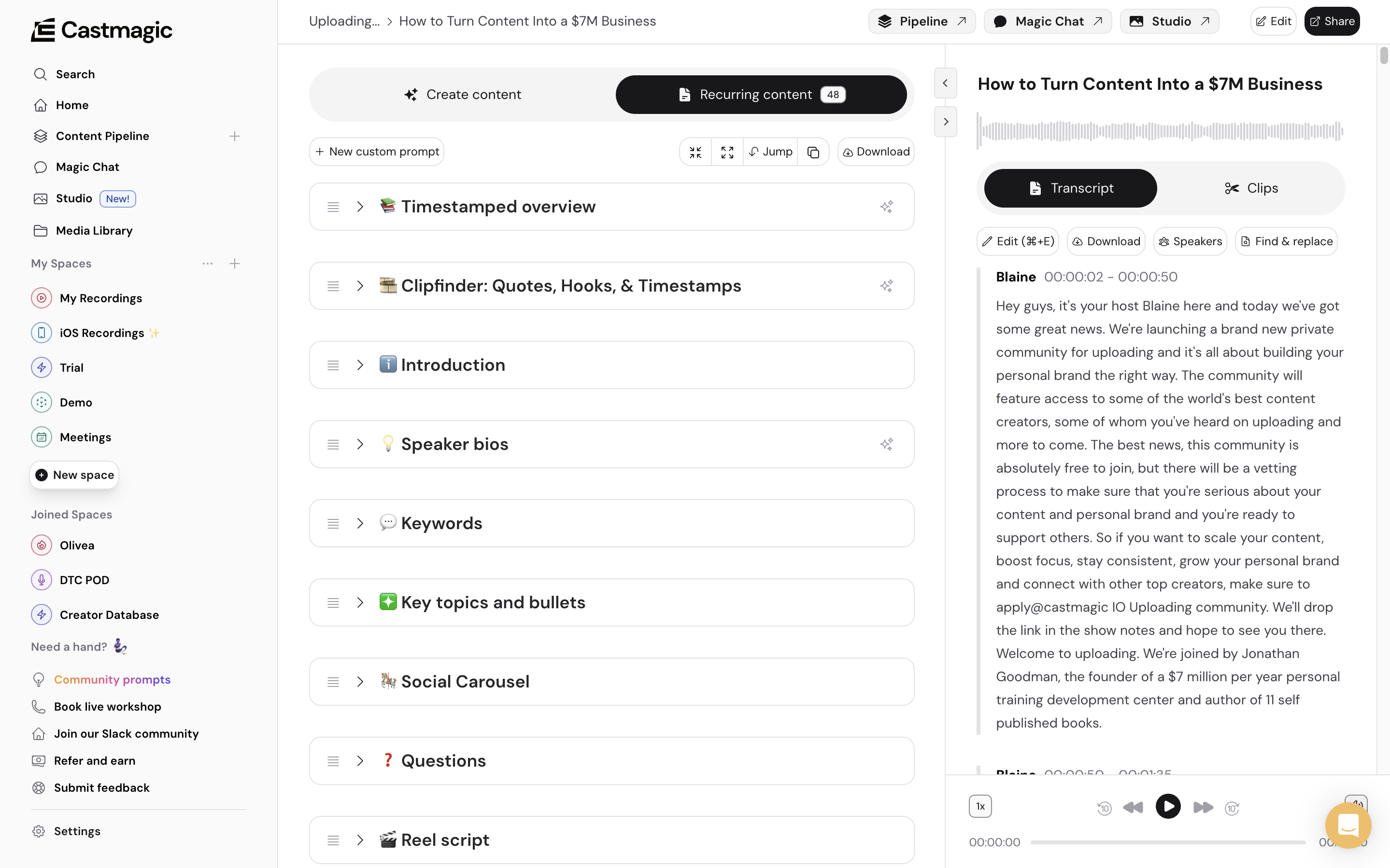Open Home from the sidebar
Viewport: 1390px width, 868px height.
(61, 105)
